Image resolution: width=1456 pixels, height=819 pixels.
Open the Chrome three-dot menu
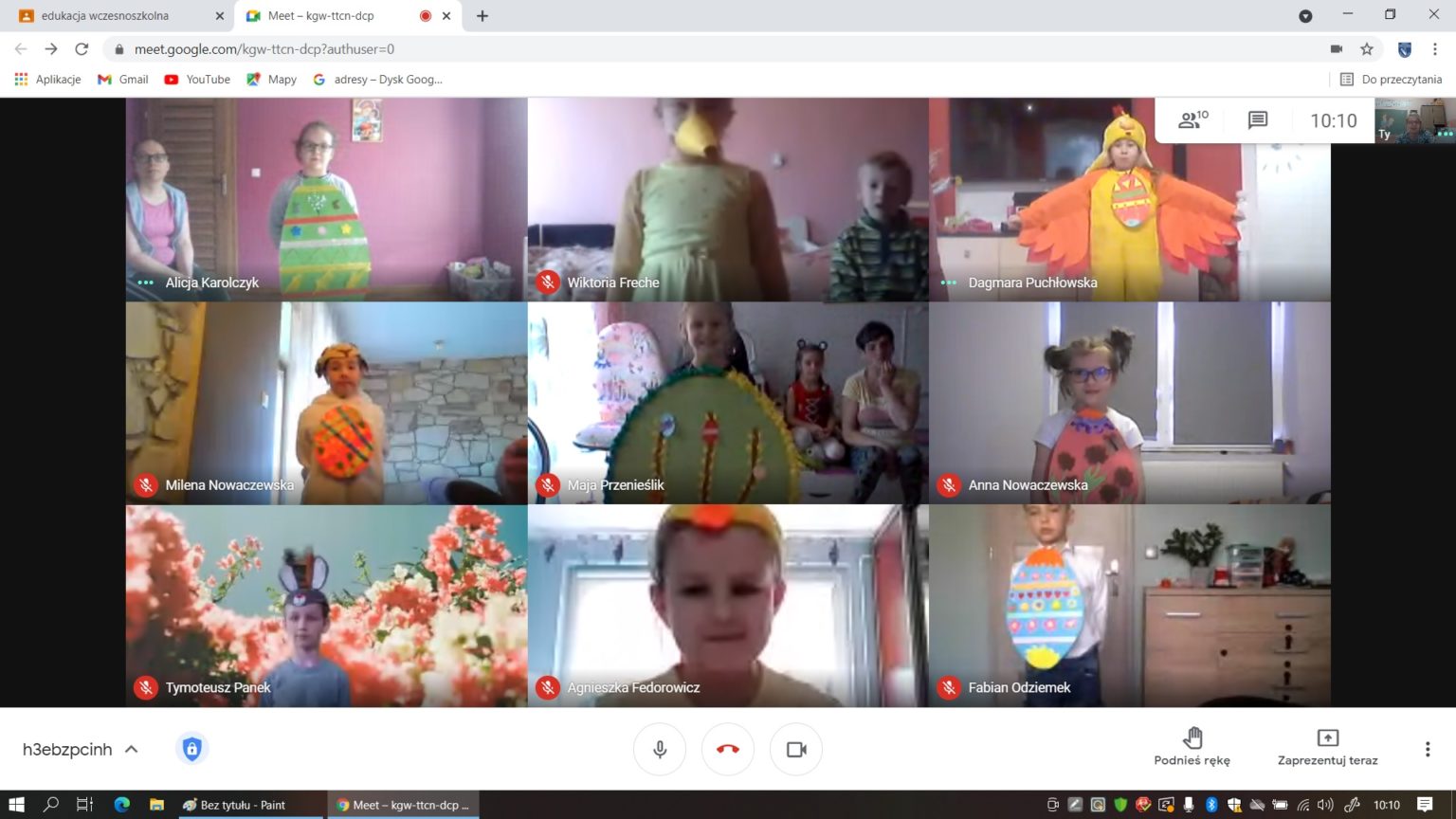1435,49
